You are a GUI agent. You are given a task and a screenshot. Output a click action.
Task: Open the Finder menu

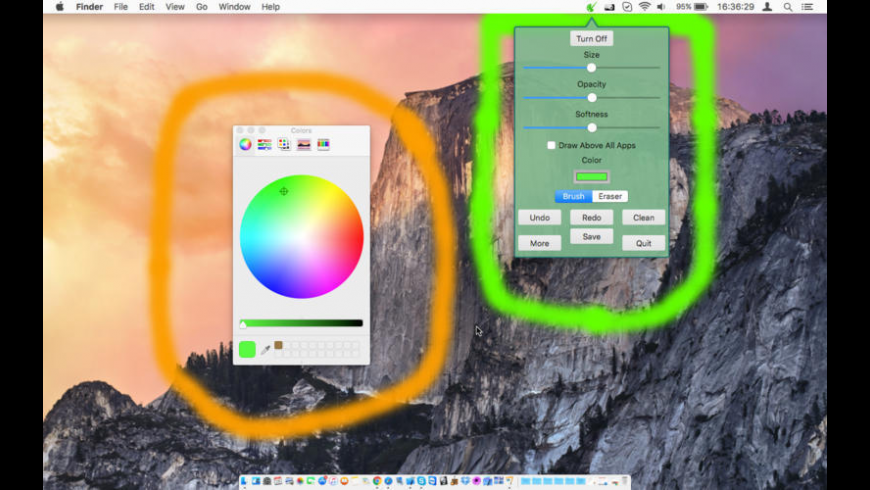point(89,7)
